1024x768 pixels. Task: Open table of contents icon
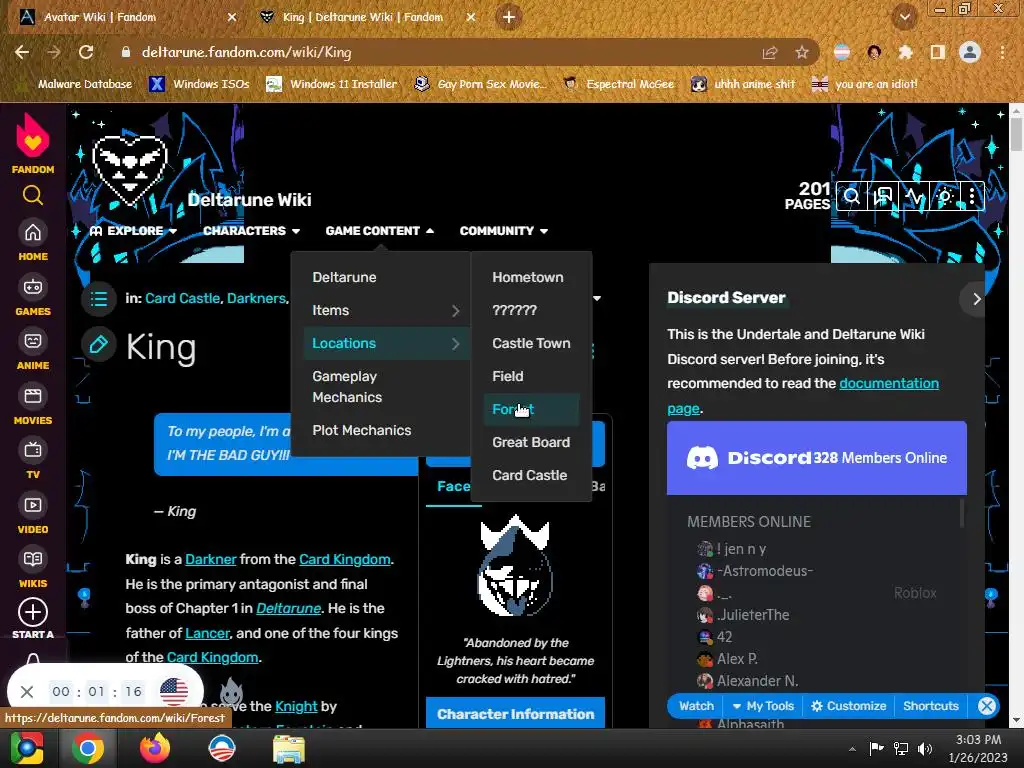tap(99, 298)
